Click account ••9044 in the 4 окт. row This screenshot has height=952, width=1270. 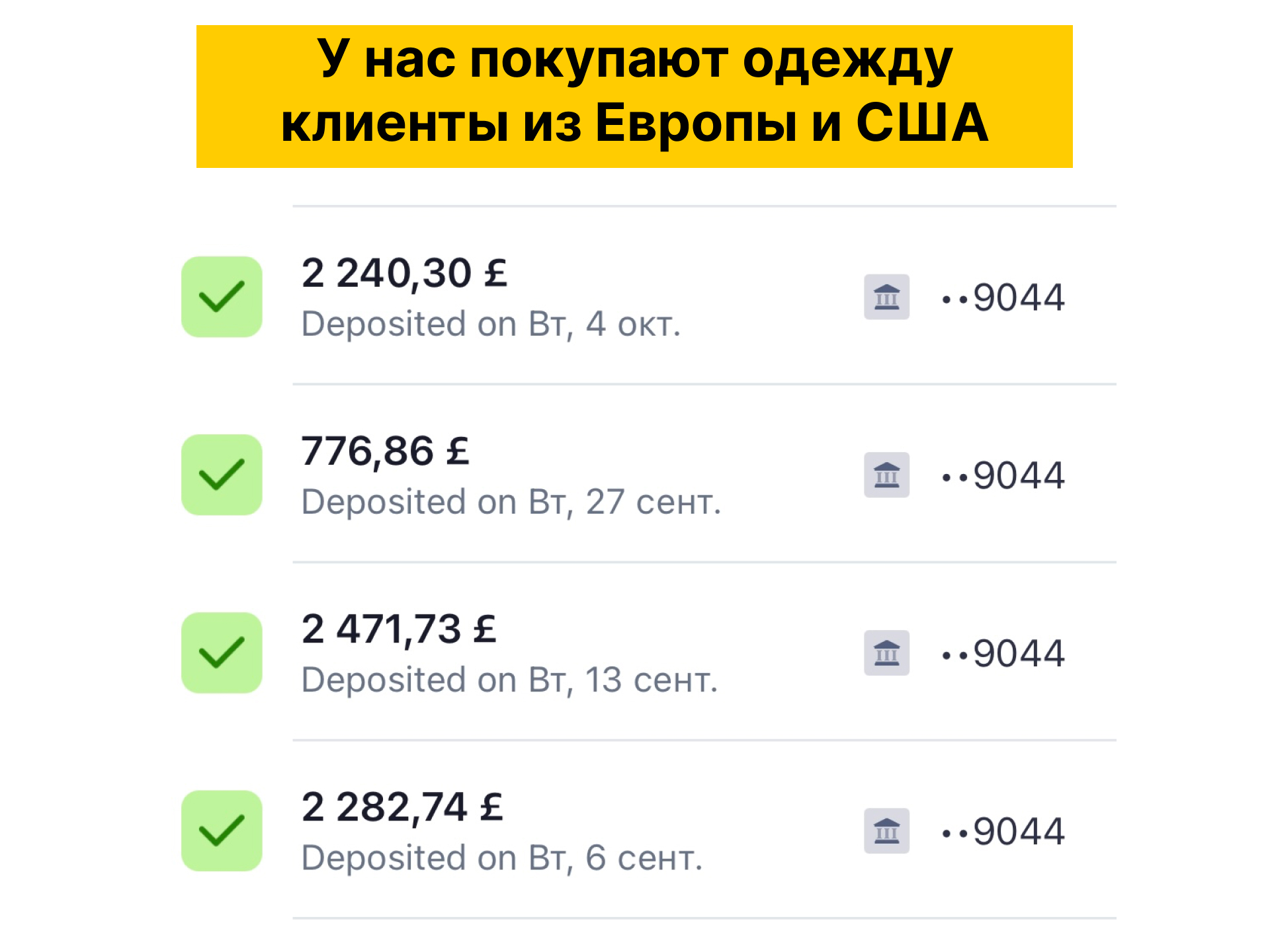[x=1003, y=297]
